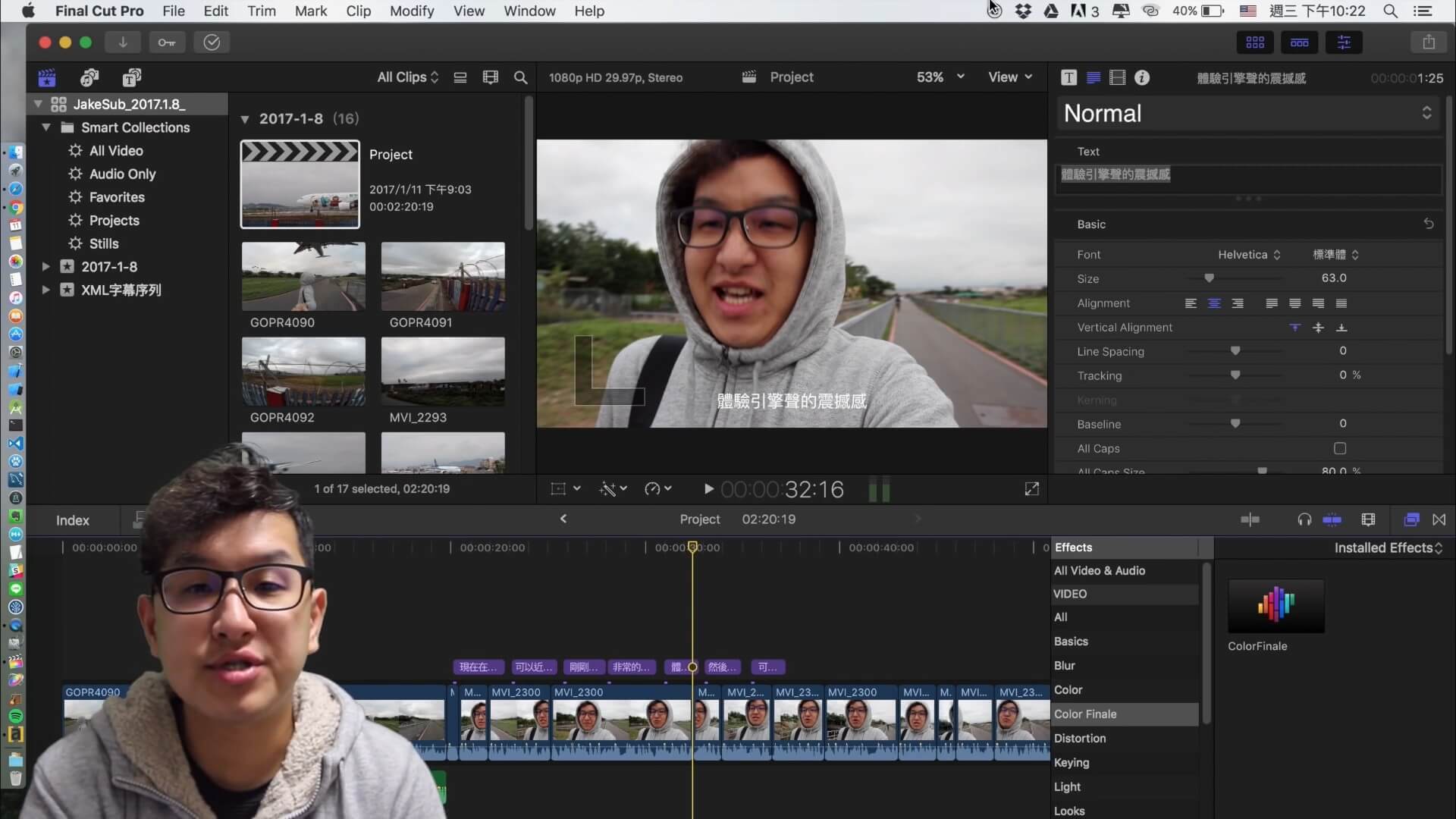Open the transform crop tool dropdown
The image size is (1456, 819).
click(x=566, y=489)
